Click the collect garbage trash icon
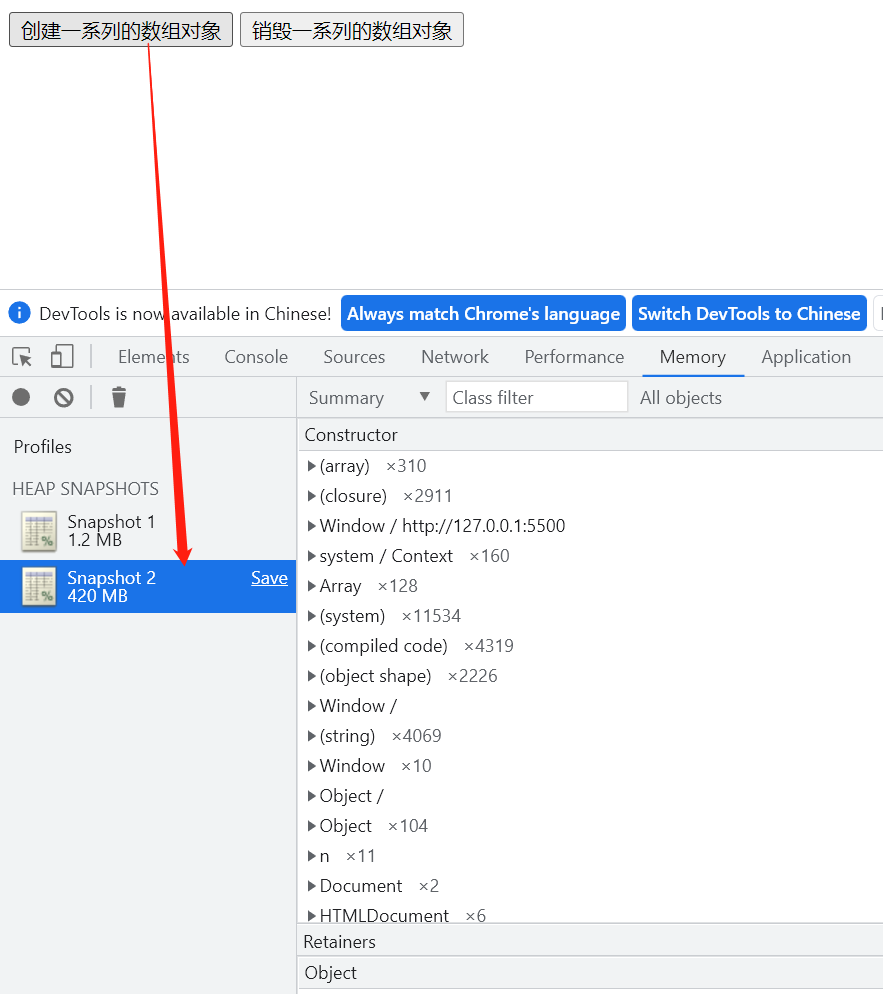The width and height of the screenshot is (883, 994). [119, 398]
